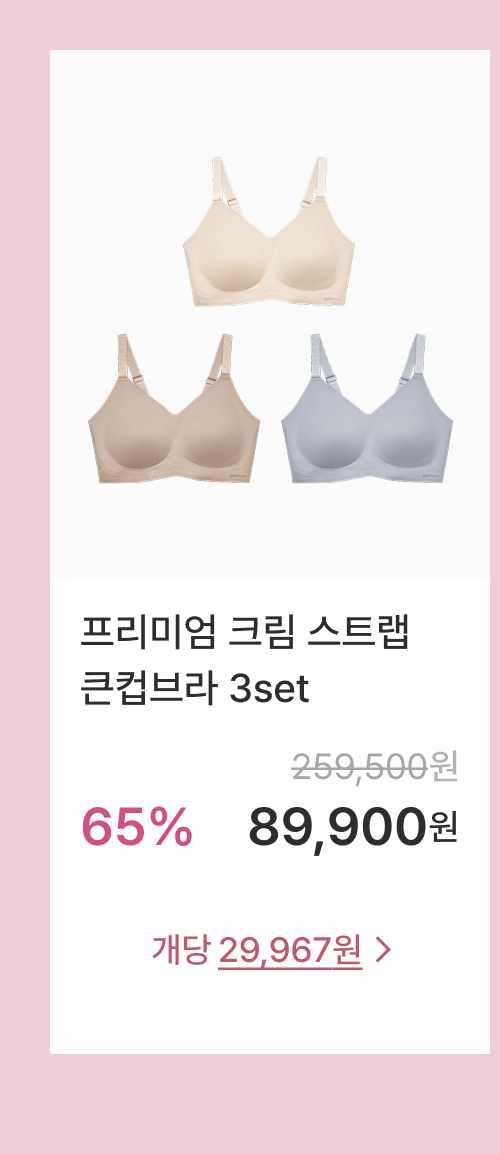Click the product title 프리미엄 크림 스트랩
Viewport: 500px width, 1154px height.
coord(244,633)
